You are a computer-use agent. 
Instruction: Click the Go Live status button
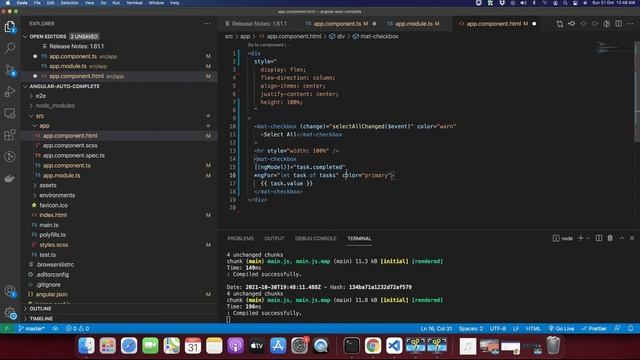[561, 329]
